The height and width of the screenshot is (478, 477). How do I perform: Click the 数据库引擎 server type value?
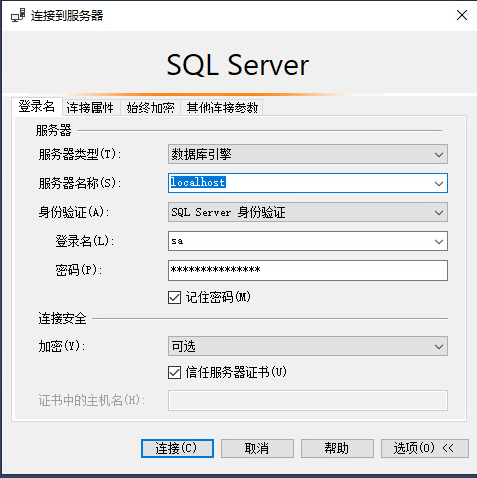(x=201, y=154)
